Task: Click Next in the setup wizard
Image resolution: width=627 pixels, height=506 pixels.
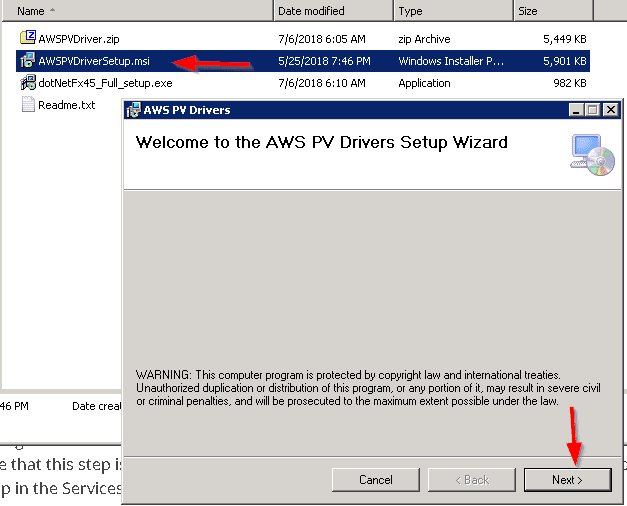Action: pos(567,480)
